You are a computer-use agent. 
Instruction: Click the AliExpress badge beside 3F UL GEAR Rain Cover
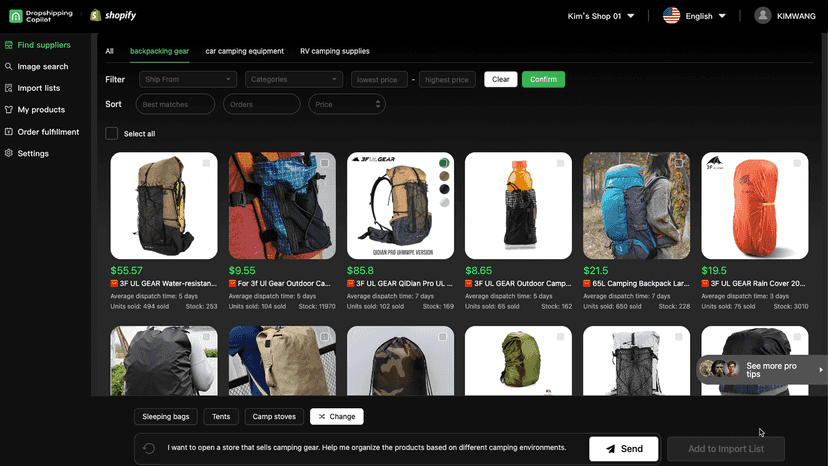705,284
